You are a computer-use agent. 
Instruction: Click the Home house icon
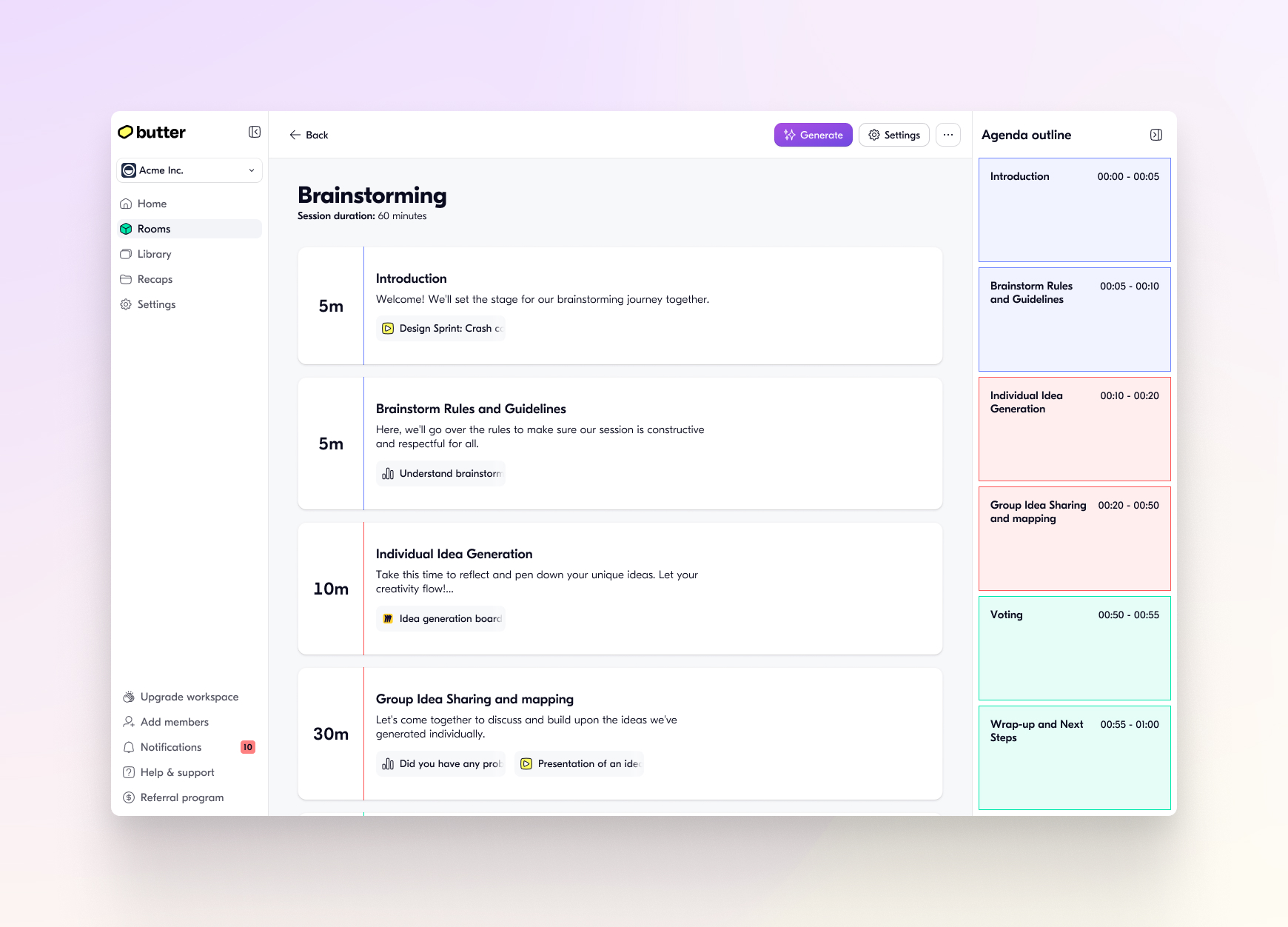point(127,204)
